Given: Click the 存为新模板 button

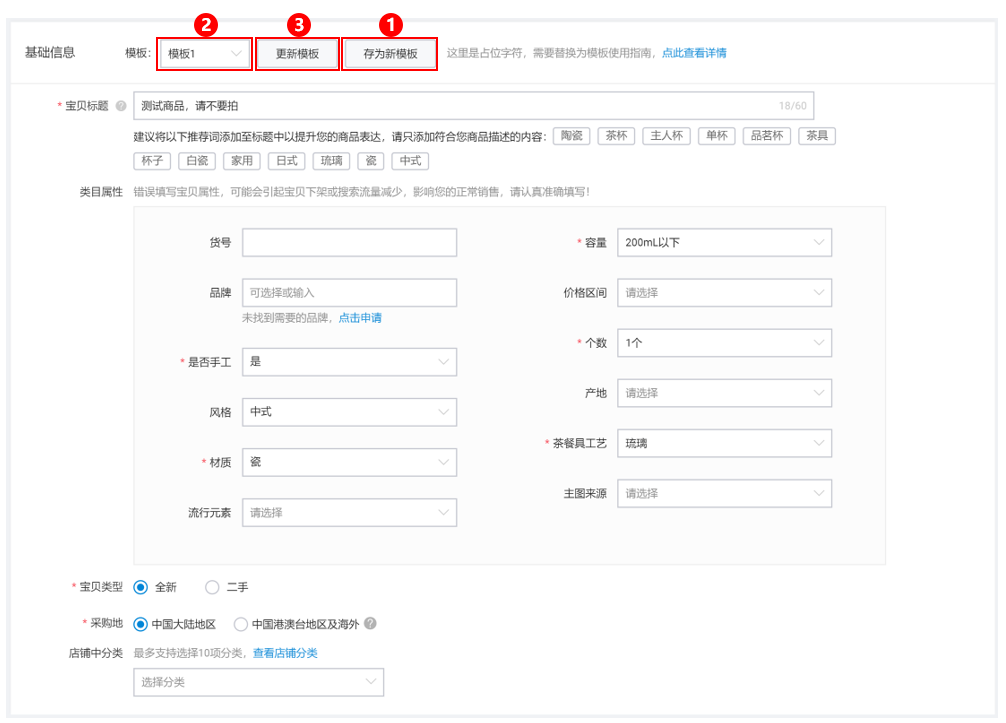Looking at the screenshot, I should coord(387,54).
